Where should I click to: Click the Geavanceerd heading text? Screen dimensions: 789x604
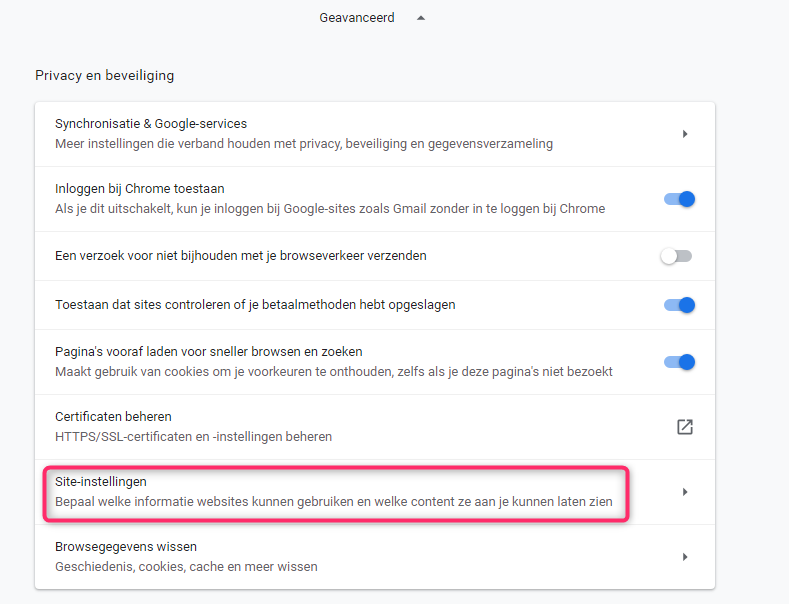click(x=357, y=18)
